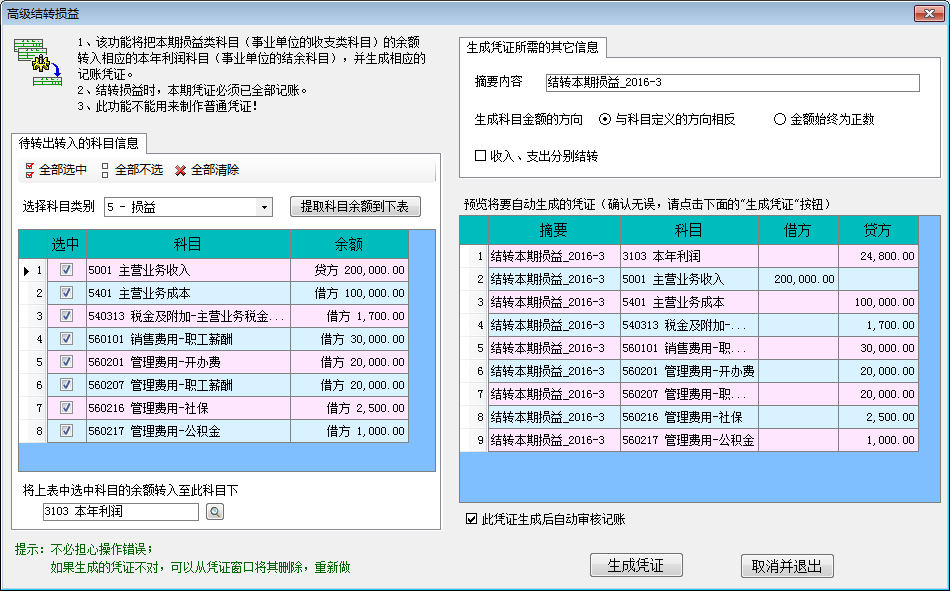Switch to 待转出转入的科目信息 tab
Viewport: 950px width, 591px height.
(x=79, y=143)
